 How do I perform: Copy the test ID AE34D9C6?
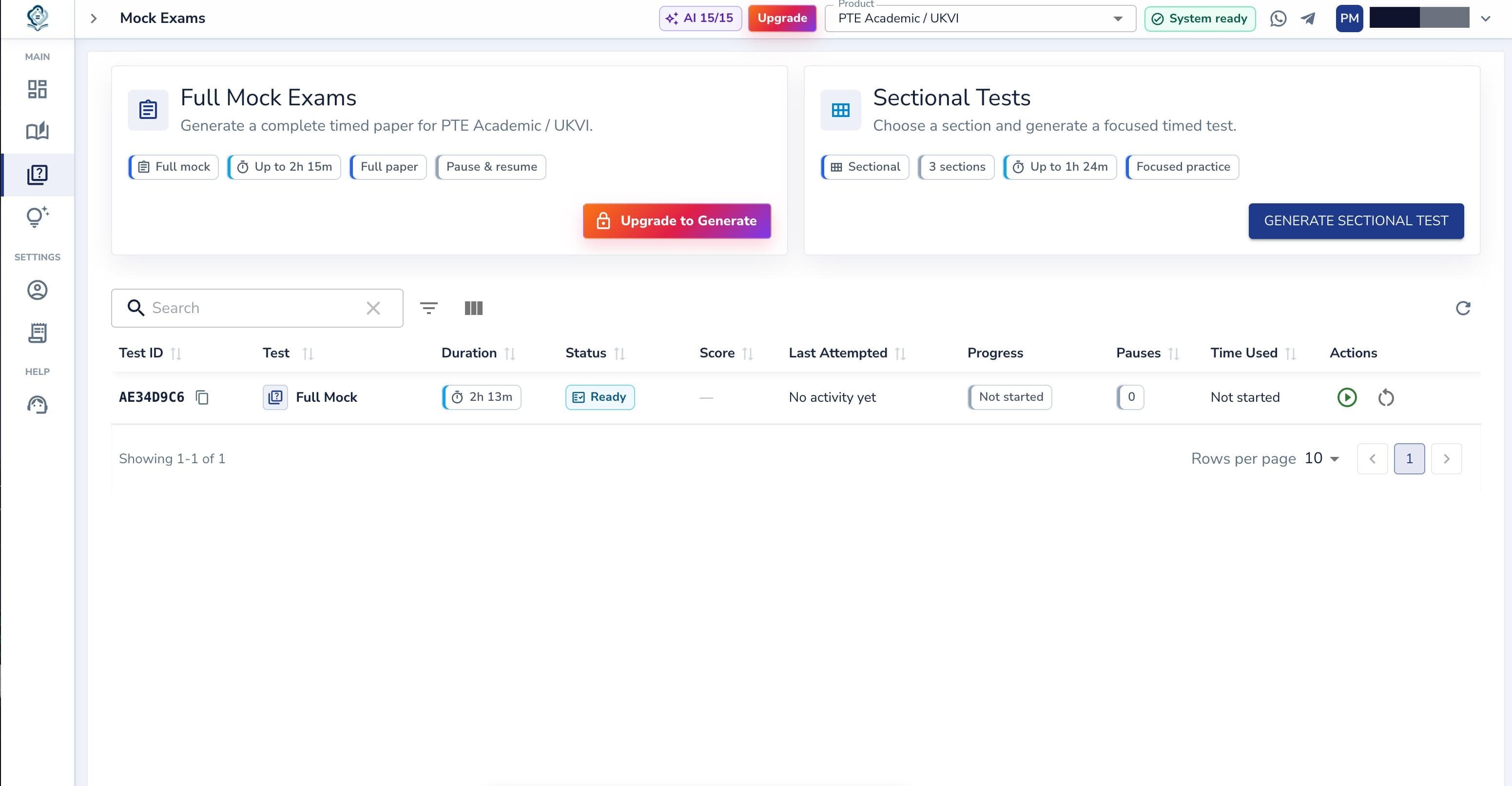point(202,397)
